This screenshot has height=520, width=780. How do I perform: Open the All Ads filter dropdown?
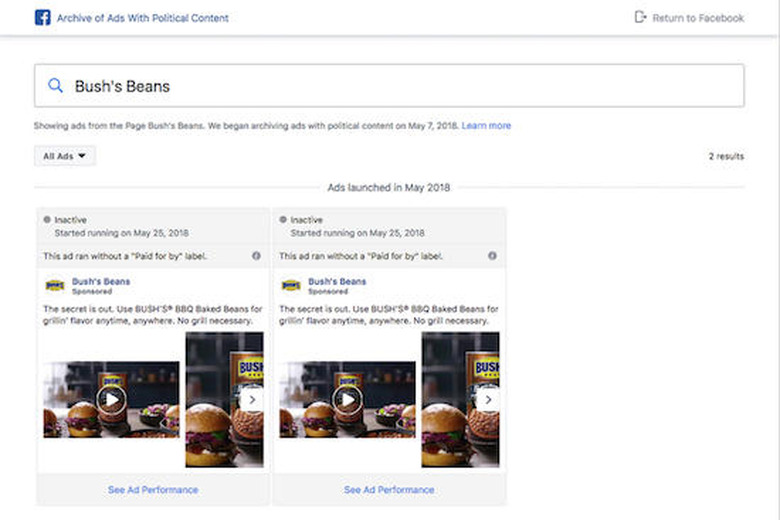tap(65, 156)
